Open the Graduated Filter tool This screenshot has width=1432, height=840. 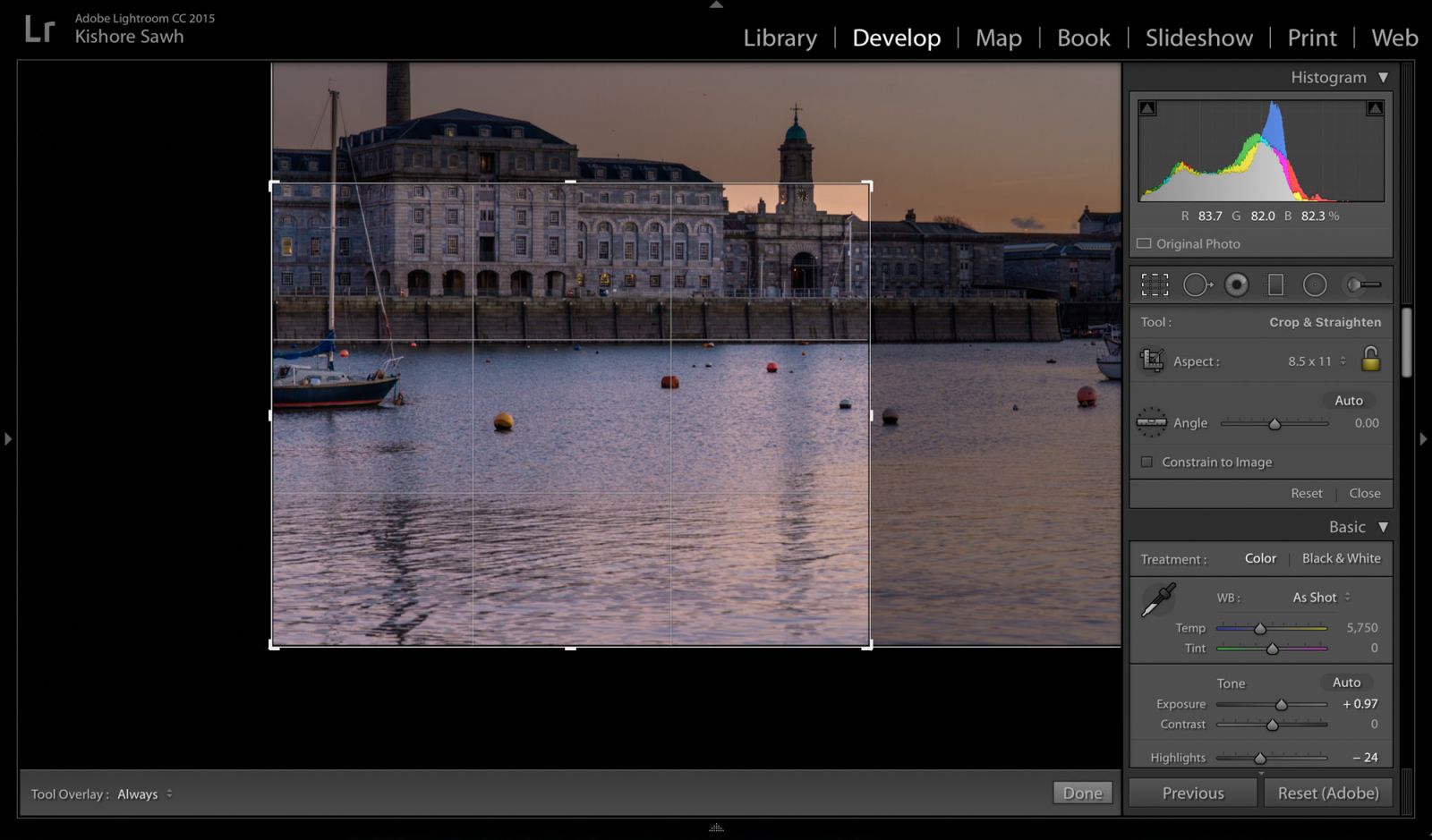pyautogui.click(x=1276, y=284)
